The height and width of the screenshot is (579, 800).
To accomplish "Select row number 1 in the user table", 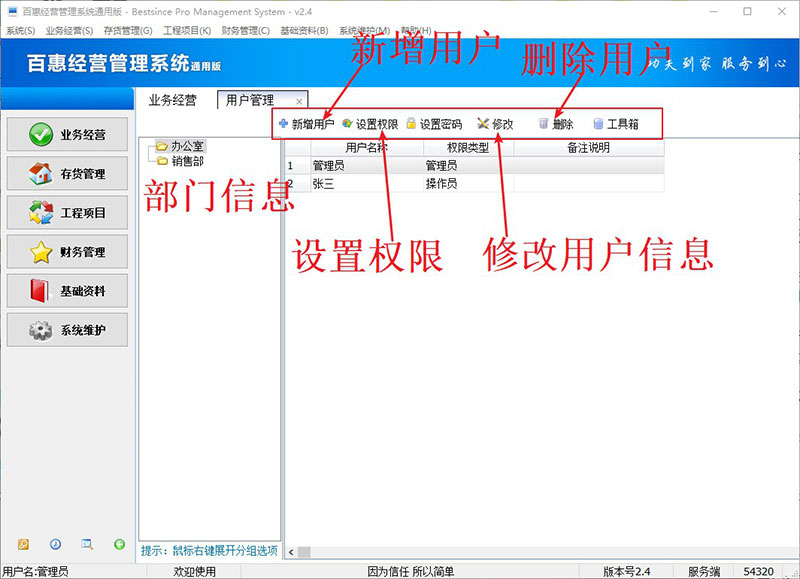I will [x=297, y=165].
